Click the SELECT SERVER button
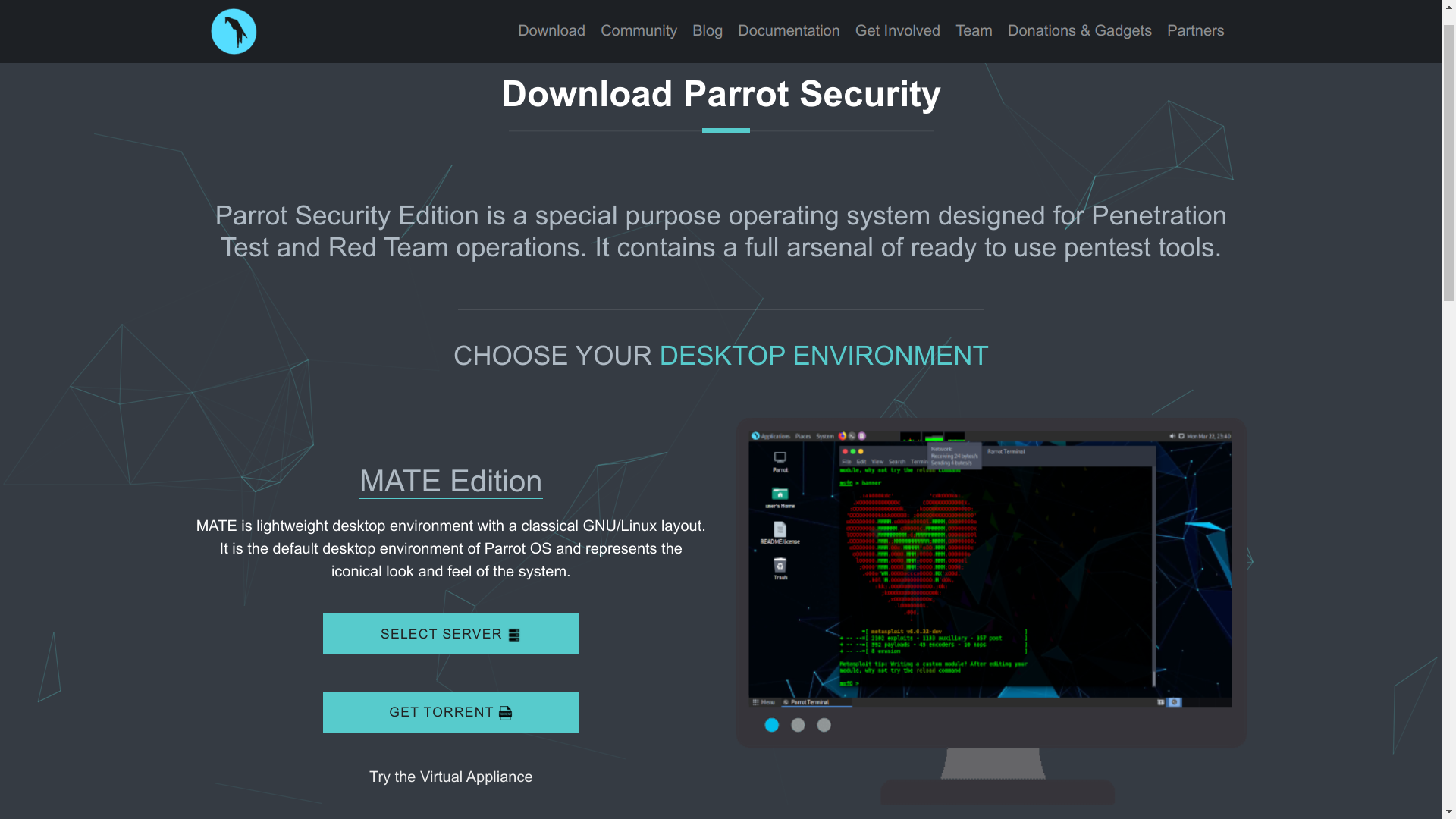The width and height of the screenshot is (1456, 819). (450, 633)
